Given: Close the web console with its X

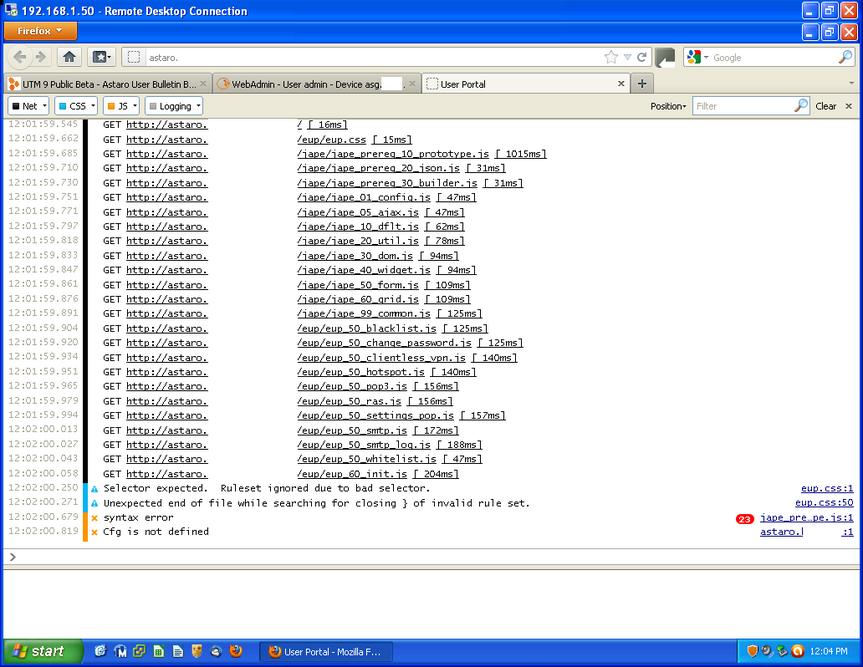Looking at the screenshot, I should 849,106.
